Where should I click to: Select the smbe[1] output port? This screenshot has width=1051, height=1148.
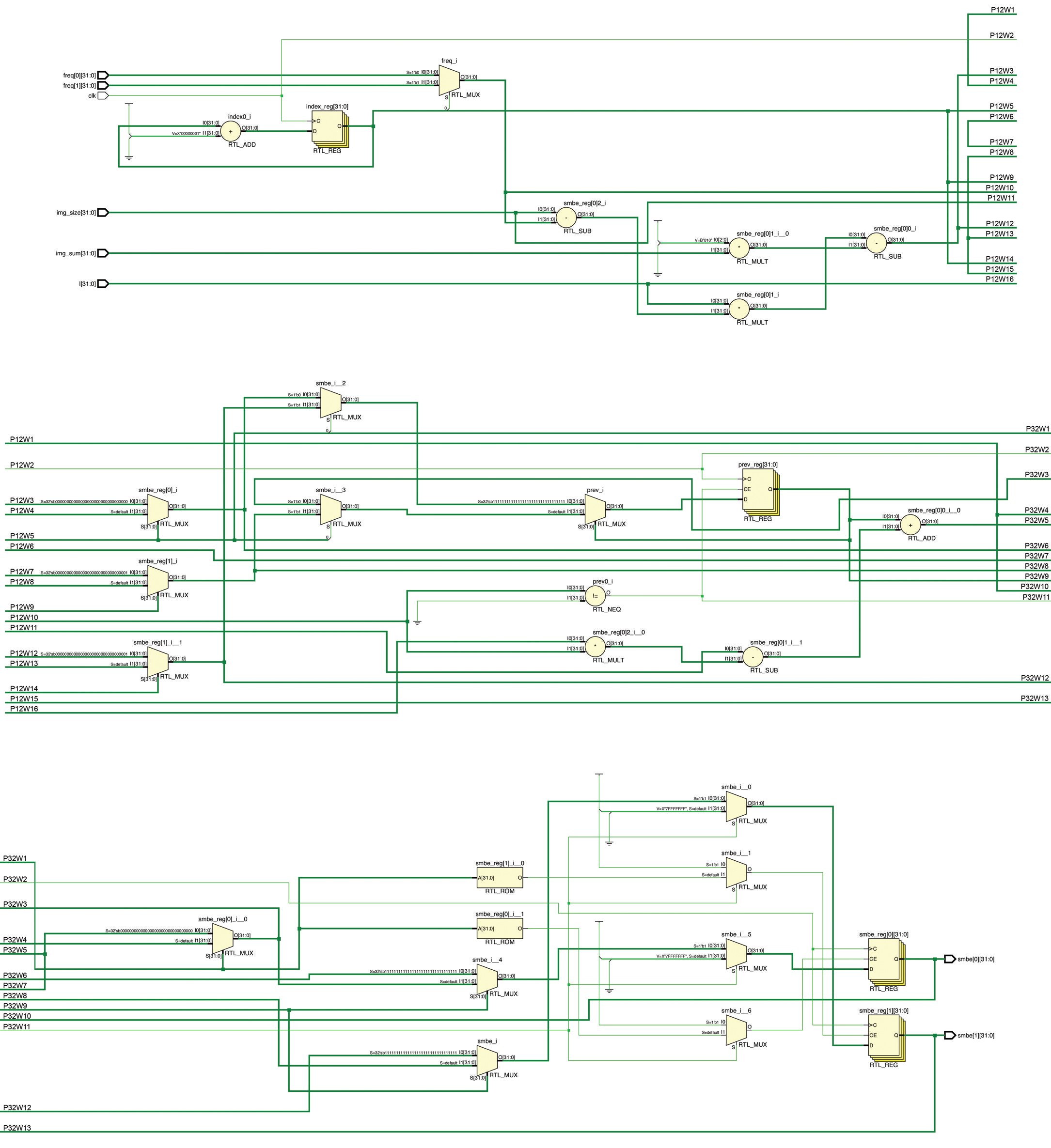coord(950,1035)
